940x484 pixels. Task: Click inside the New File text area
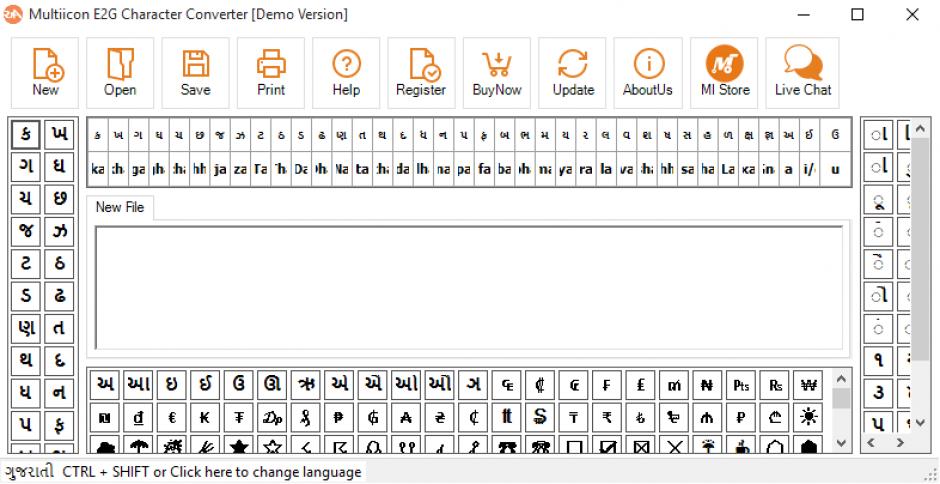tap(469, 287)
